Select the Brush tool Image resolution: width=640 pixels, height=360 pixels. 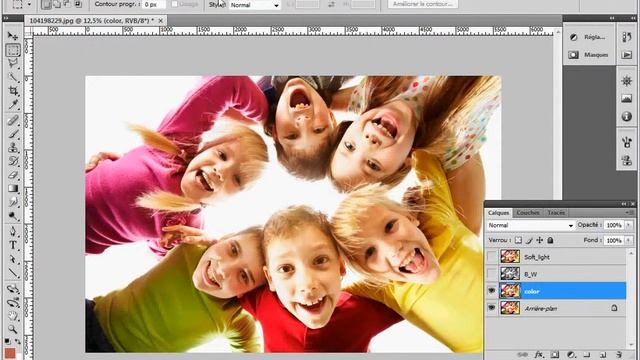13,134
